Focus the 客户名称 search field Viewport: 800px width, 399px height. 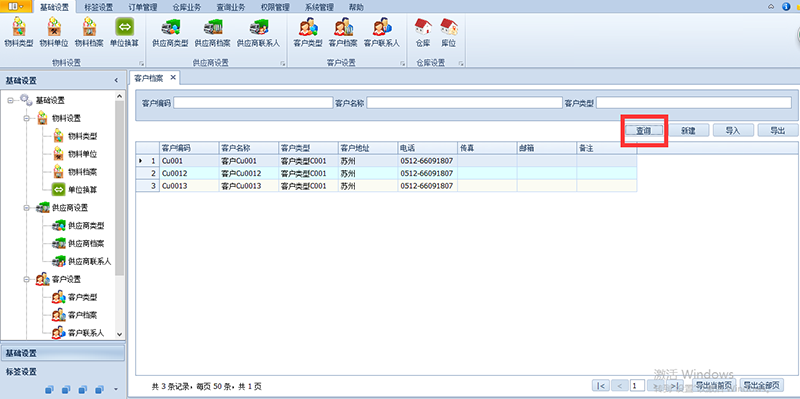(464, 103)
